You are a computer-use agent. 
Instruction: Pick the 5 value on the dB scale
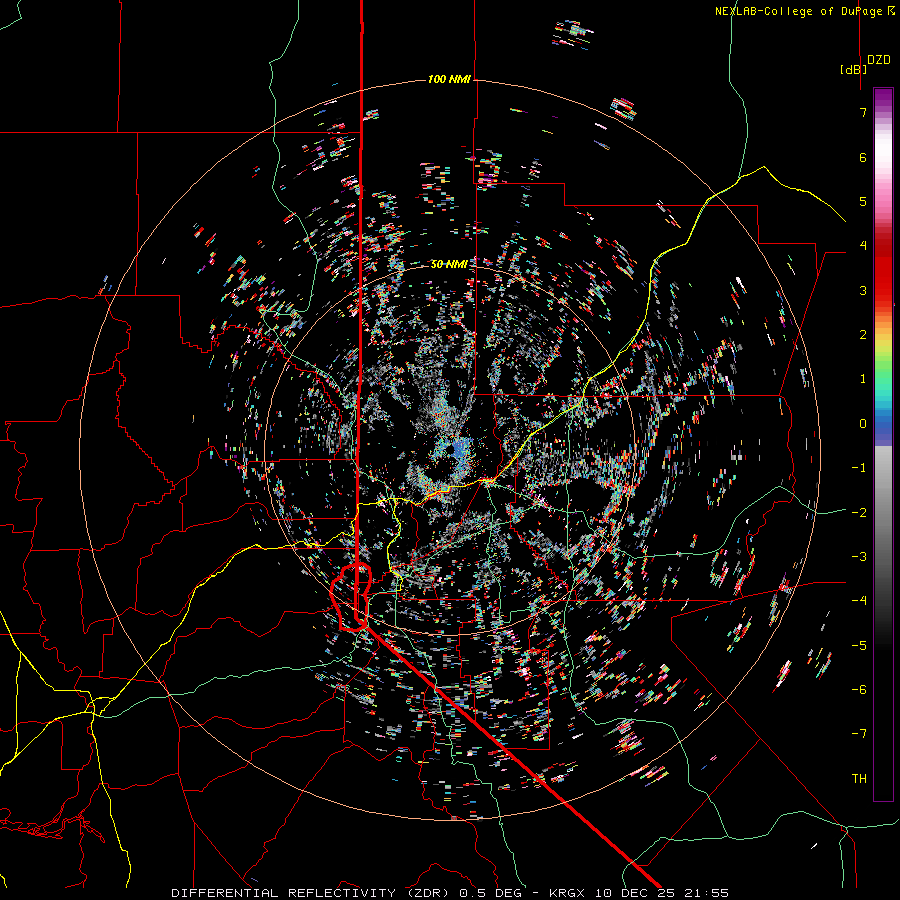(863, 201)
